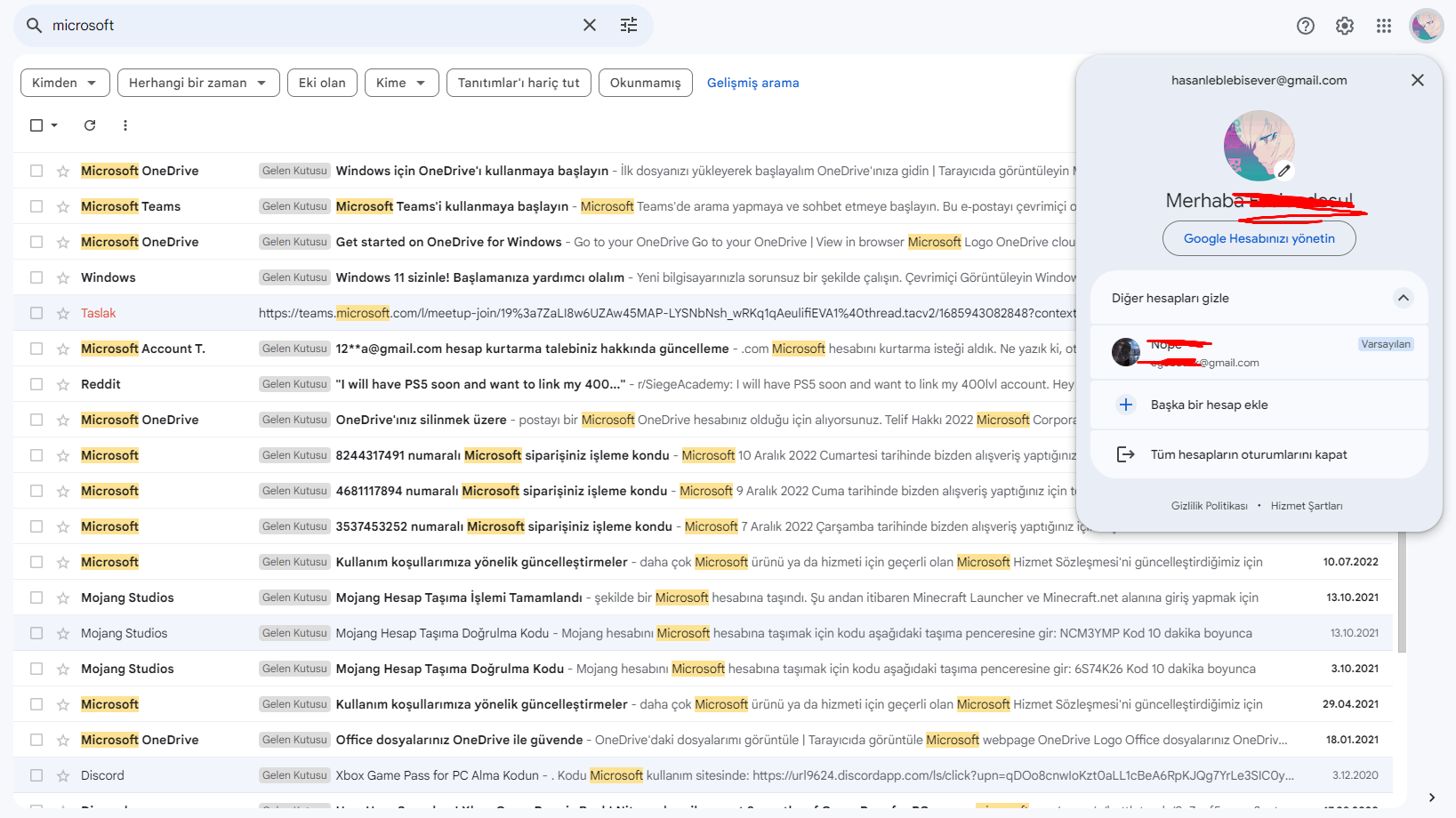Open the Kime filter dropdown
Viewport: 1456px width, 818px height.
402,83
